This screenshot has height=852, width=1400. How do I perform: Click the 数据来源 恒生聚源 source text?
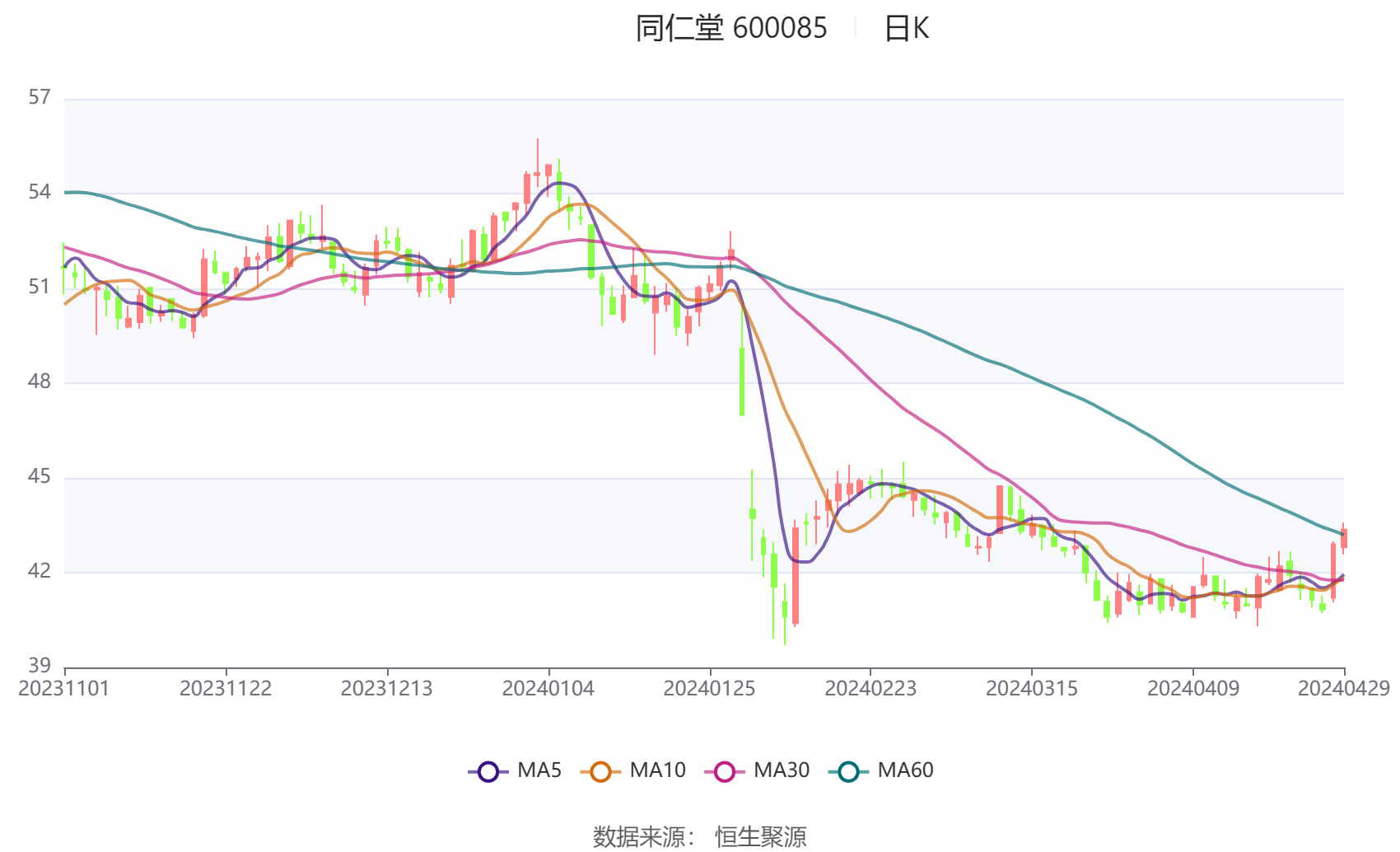pyautogui.click(x=699, y=836)
